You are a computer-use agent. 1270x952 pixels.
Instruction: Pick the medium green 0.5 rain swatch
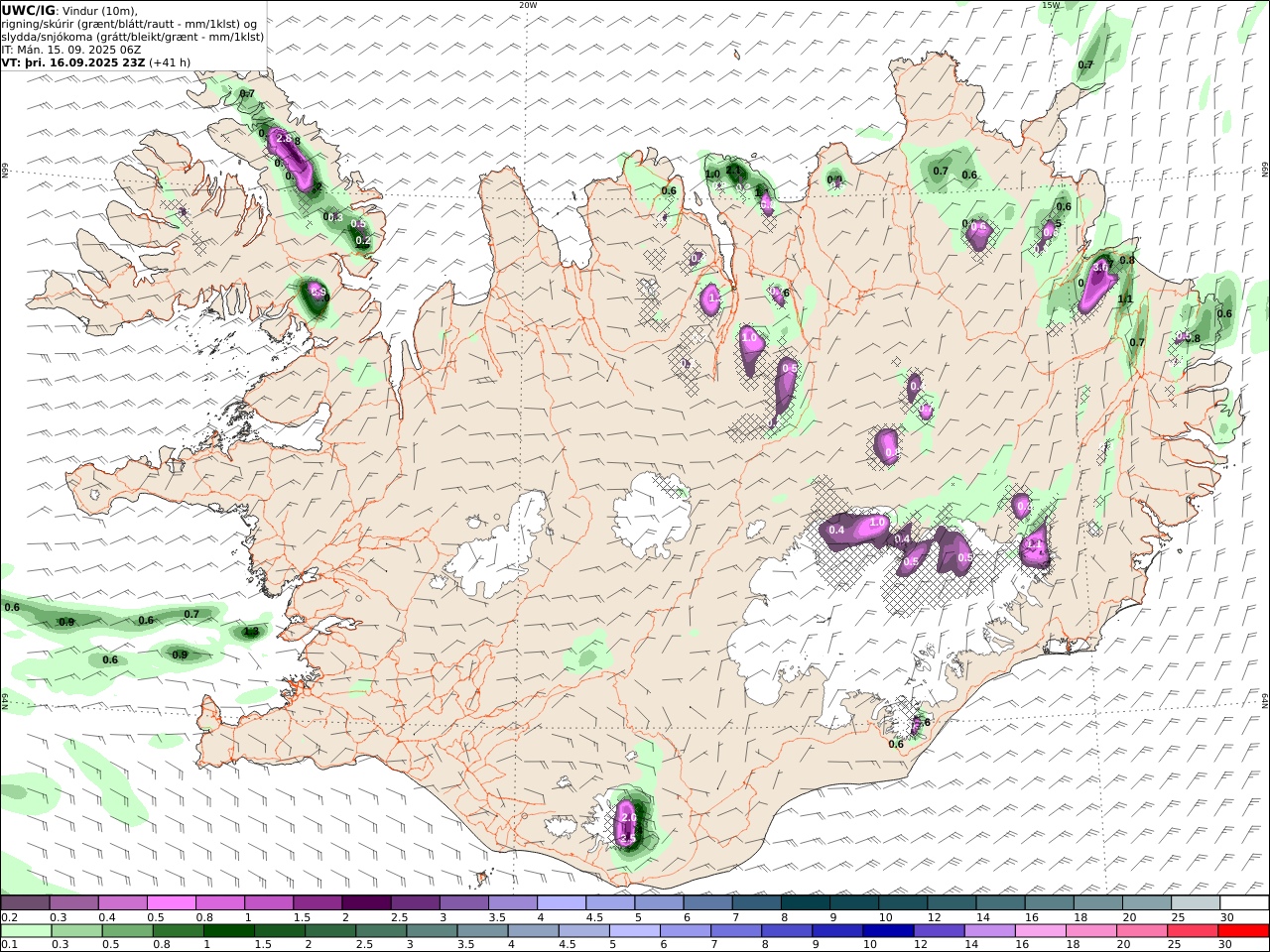coord(127,931)
